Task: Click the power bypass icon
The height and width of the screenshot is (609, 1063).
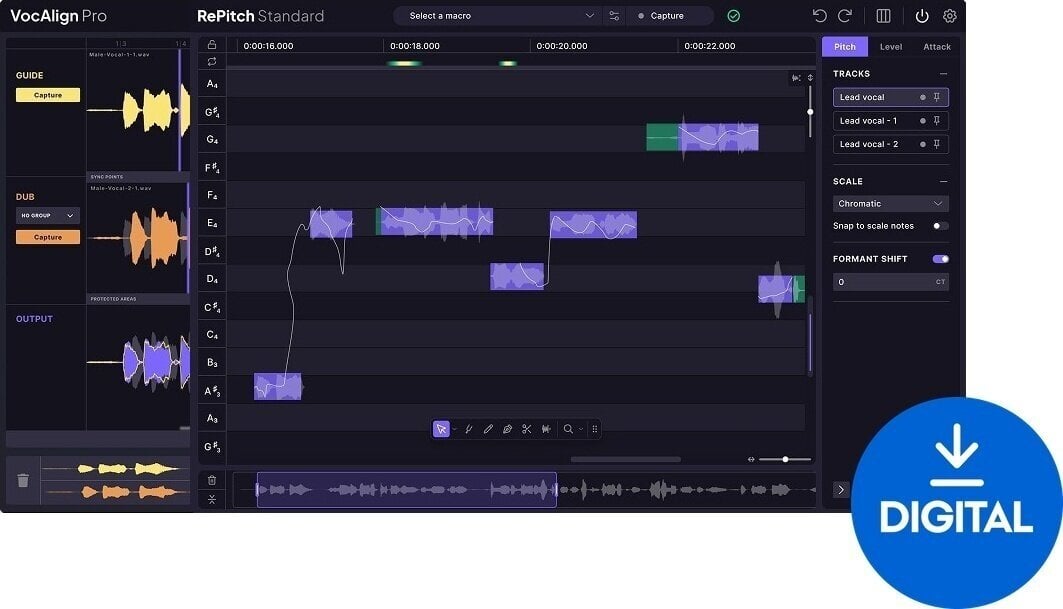Action: (922, 16)
